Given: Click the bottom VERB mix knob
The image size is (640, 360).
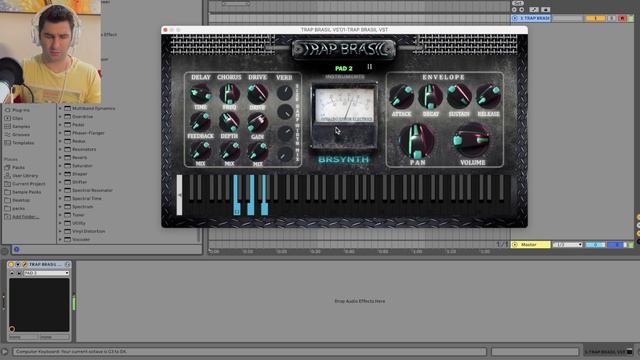Looking at the screenshot, I should pos(284,154).
